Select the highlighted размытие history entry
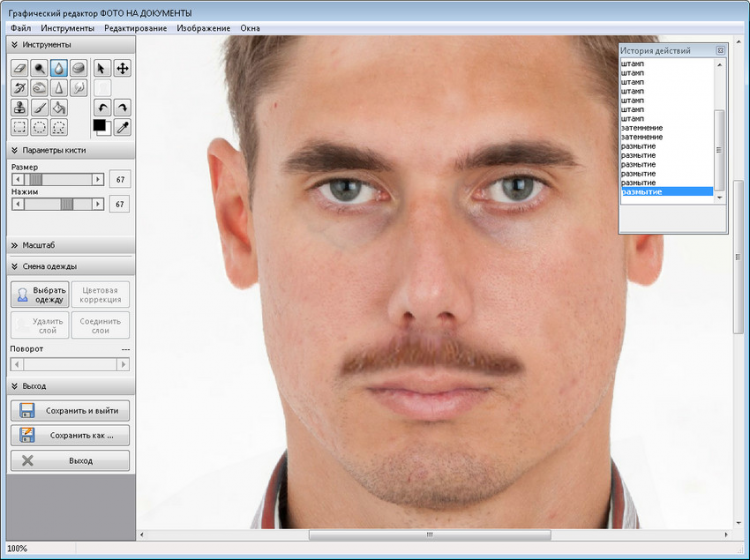The width and height of the screenshot is (750, 560). click(x=667, y=192)
